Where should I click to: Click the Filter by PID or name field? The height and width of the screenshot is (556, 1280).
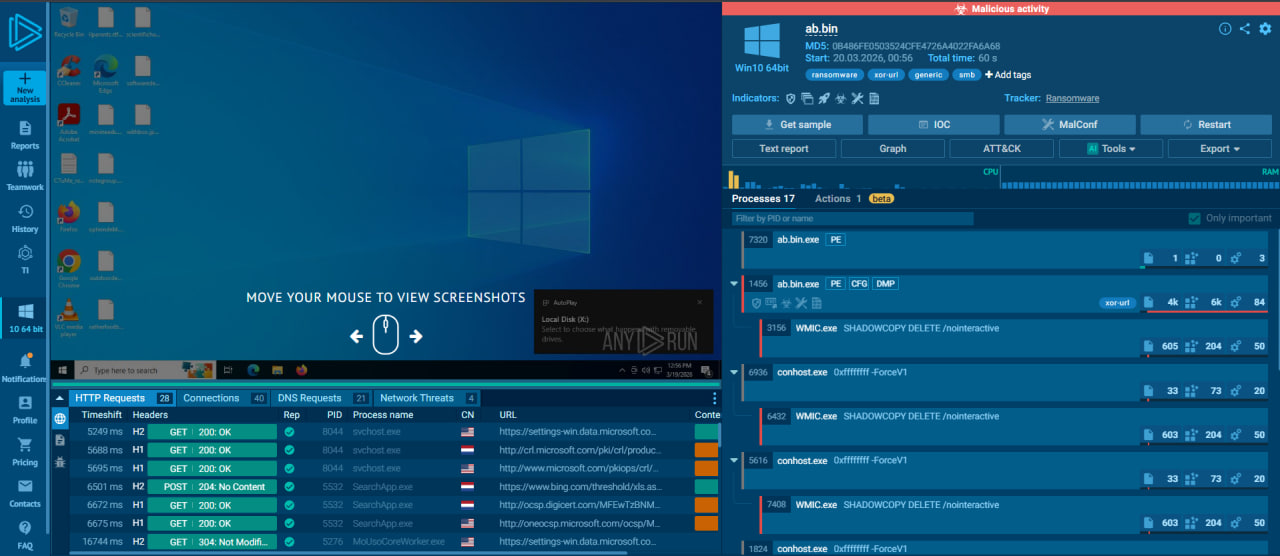tap(851, 218)
